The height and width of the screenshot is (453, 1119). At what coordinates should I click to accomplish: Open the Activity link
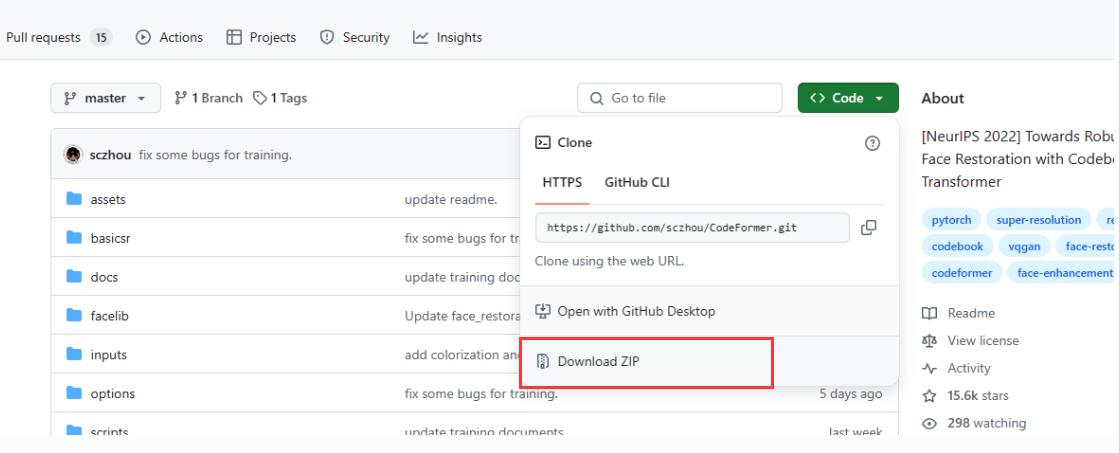[x=956, y=369]
